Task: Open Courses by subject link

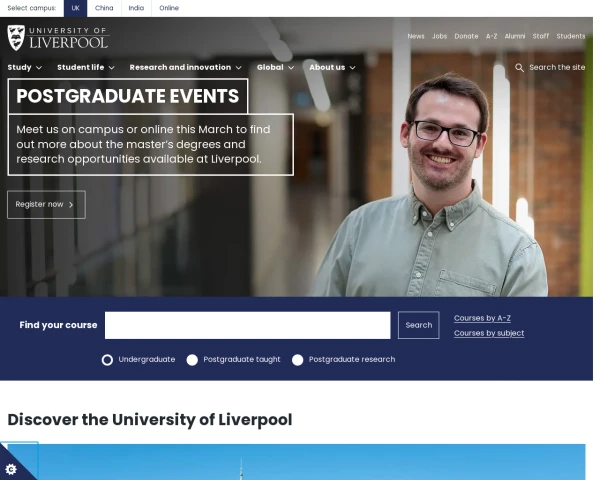Action: tap(489, 333)
